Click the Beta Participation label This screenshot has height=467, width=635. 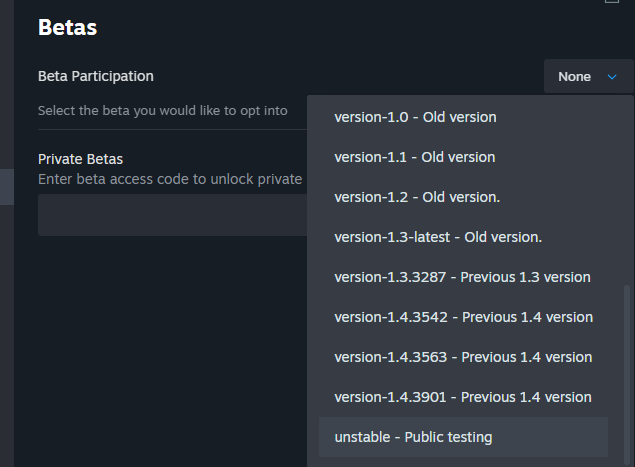pyautogui.click(x=96, y=76)
